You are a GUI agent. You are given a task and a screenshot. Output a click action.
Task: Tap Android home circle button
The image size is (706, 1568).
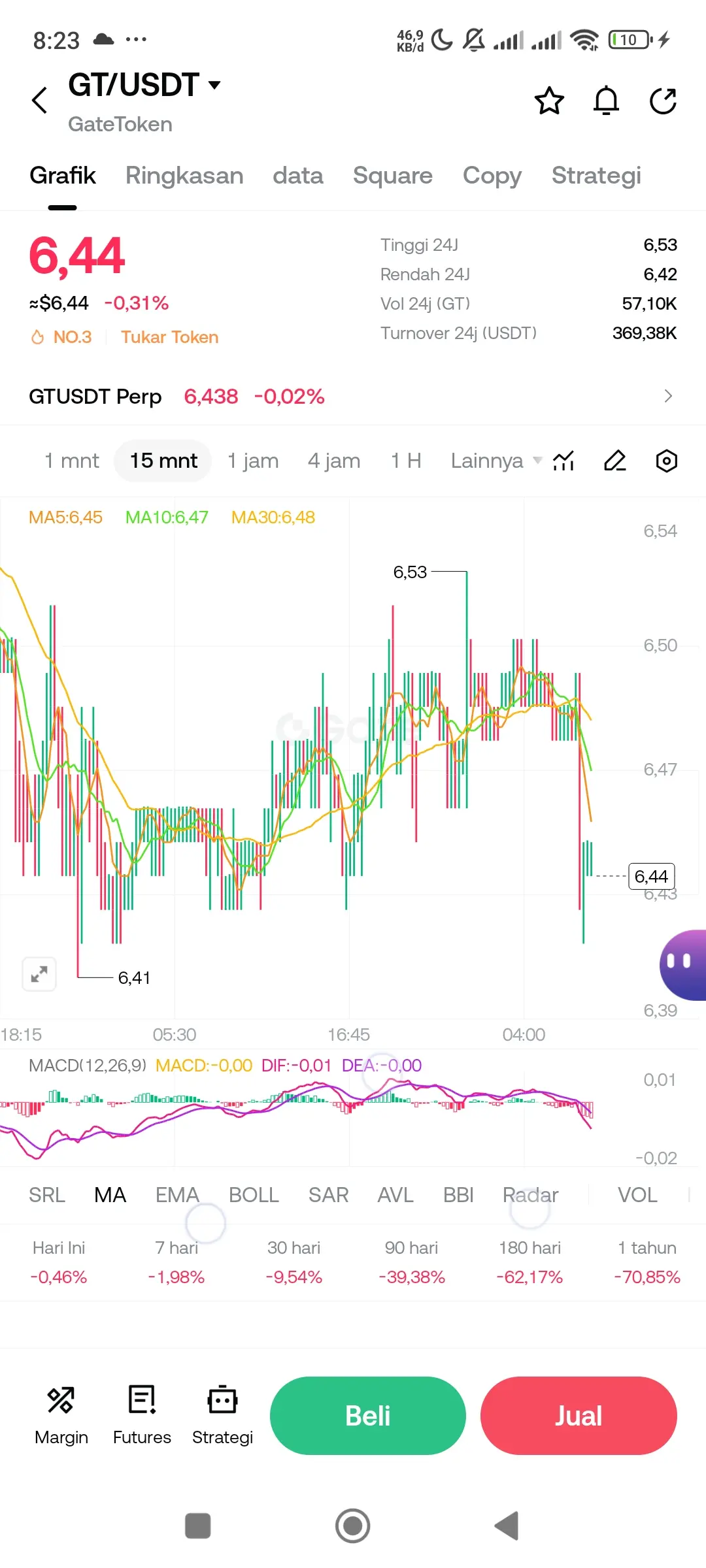click(x=353, y=1526)
